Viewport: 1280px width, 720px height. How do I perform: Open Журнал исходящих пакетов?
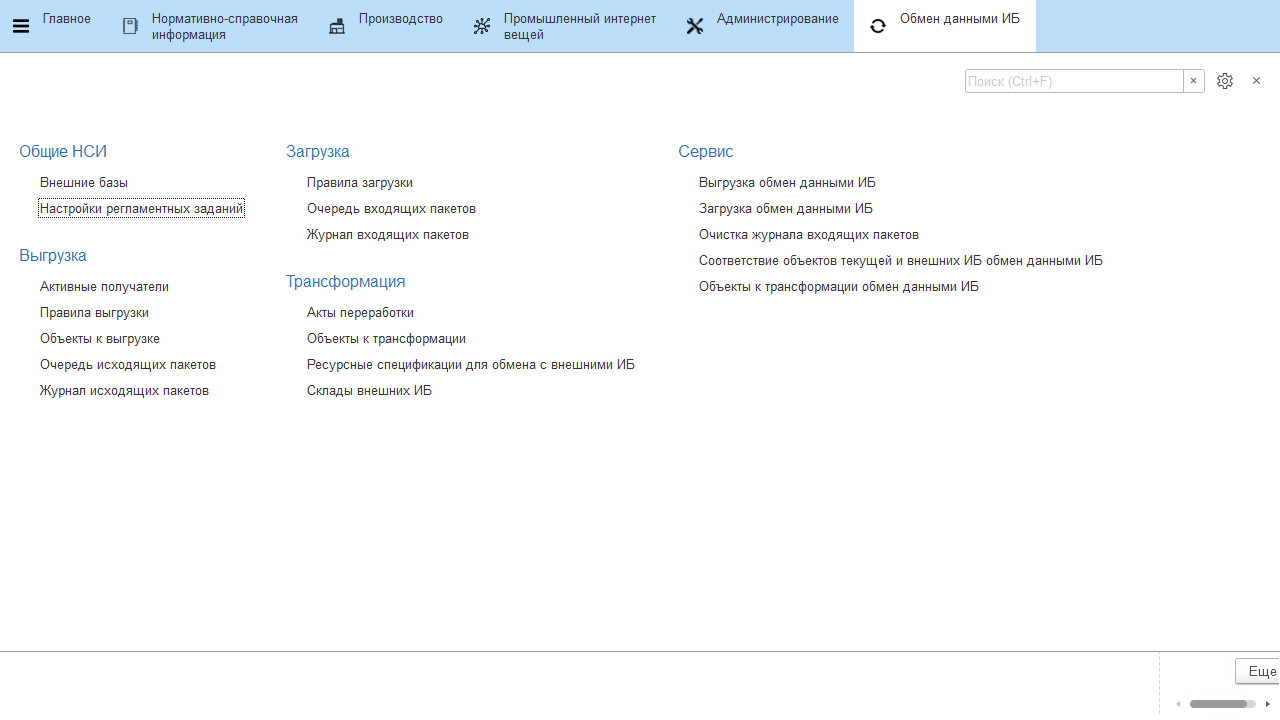[124, 391]
